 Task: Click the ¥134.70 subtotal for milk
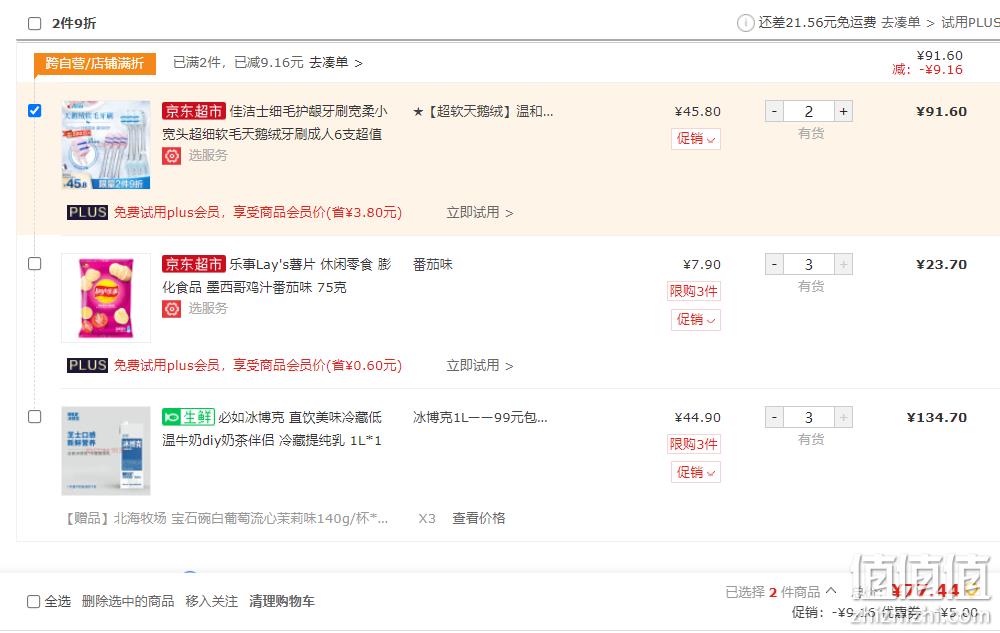[x=937, y=418]
